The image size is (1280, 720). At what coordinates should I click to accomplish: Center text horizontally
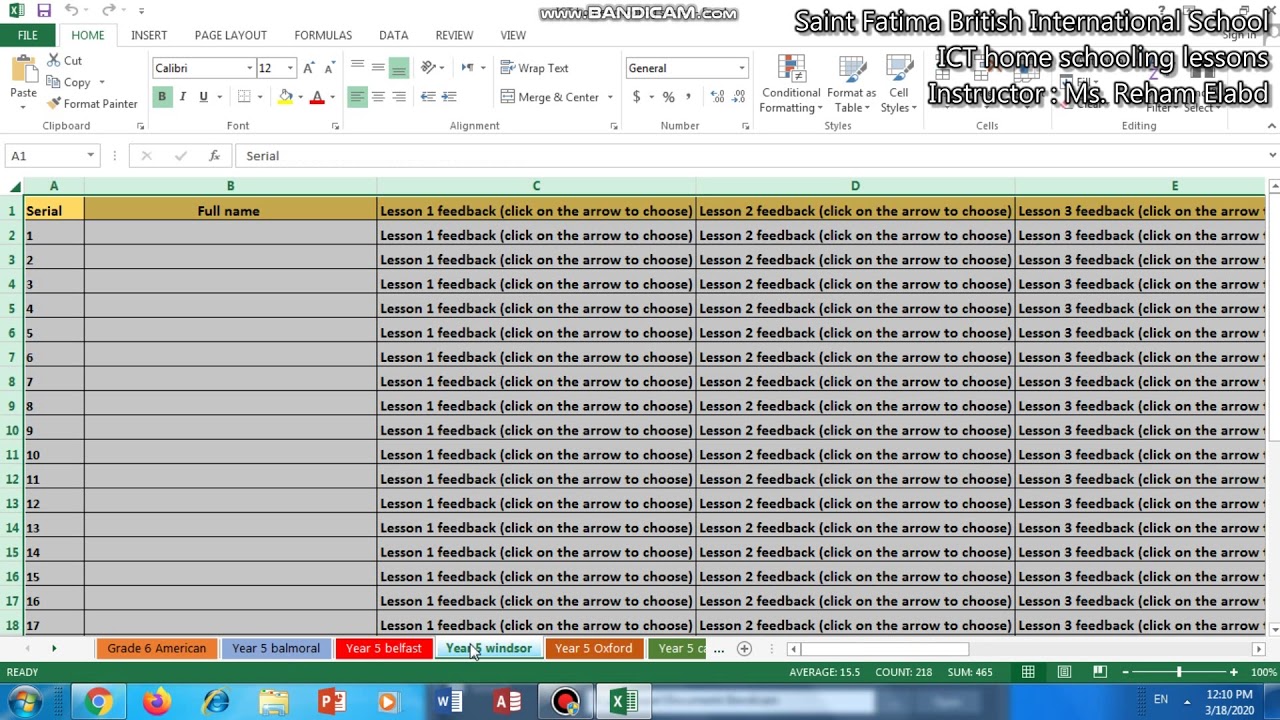[378, 97]
